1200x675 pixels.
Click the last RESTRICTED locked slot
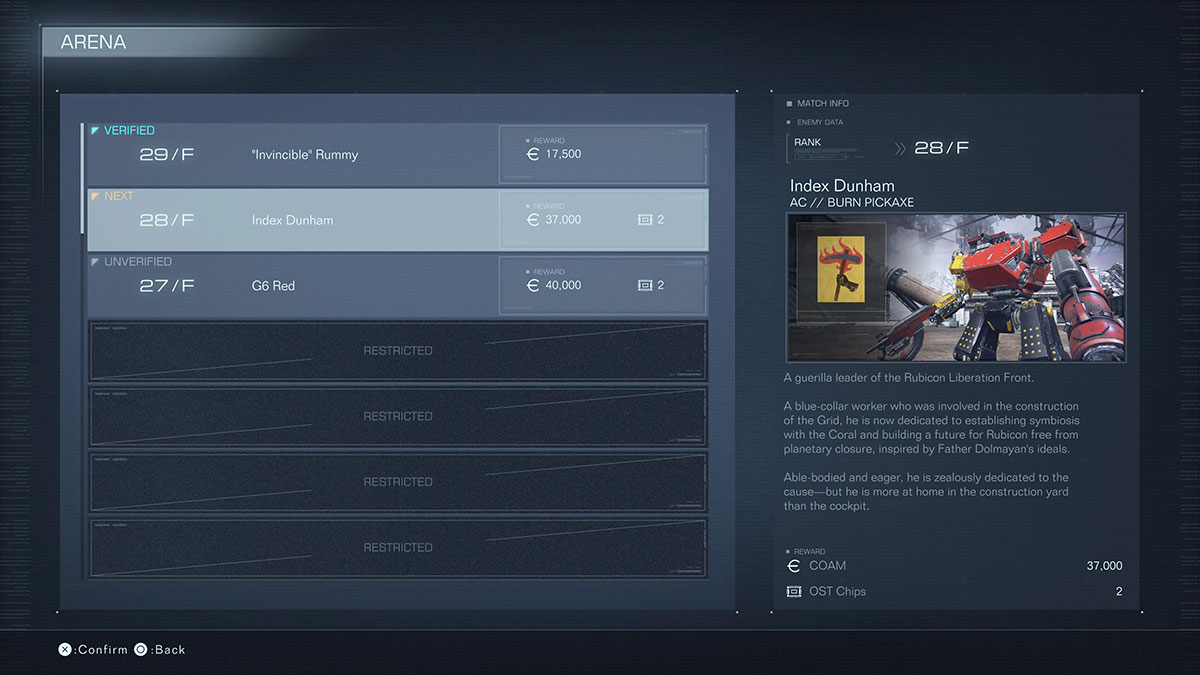tap(397, 548)
